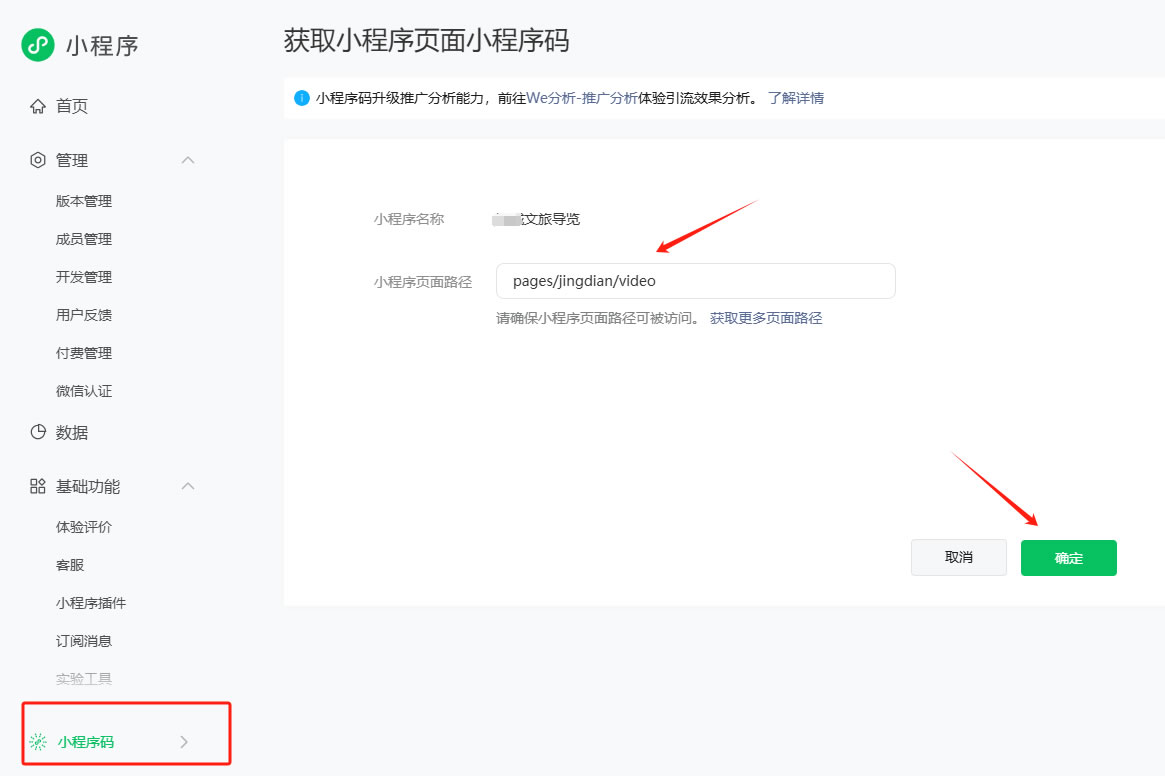Click the pie chart icon beside 数据
This screenshot has width=1165, height=776.
[38, 432]
